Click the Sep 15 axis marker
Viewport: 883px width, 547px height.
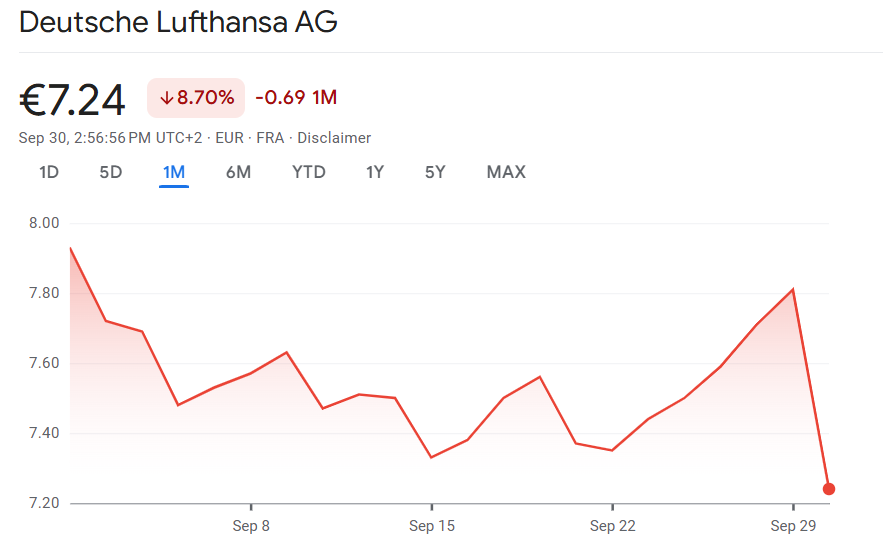[x=432, y=526]
